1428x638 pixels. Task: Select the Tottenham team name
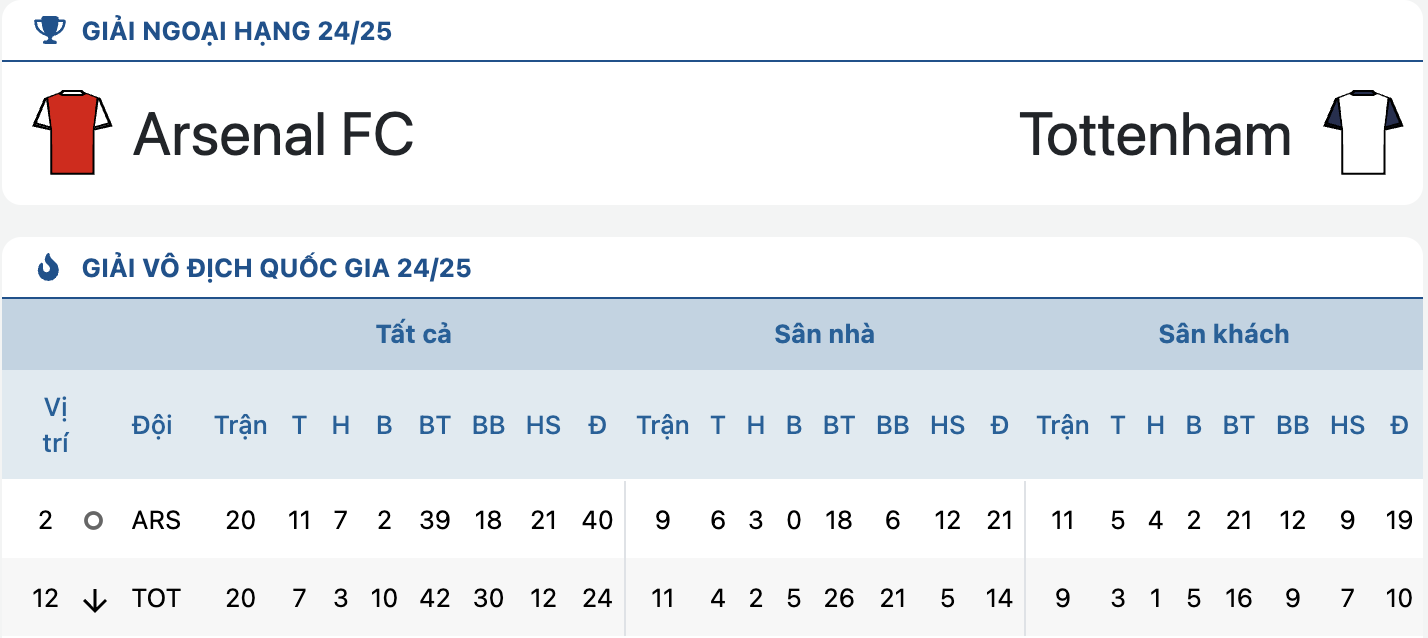(x=1155, y=134)
